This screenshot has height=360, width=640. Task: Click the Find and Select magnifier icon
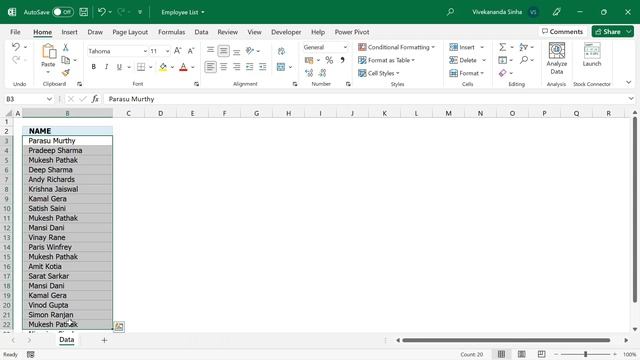524,60
